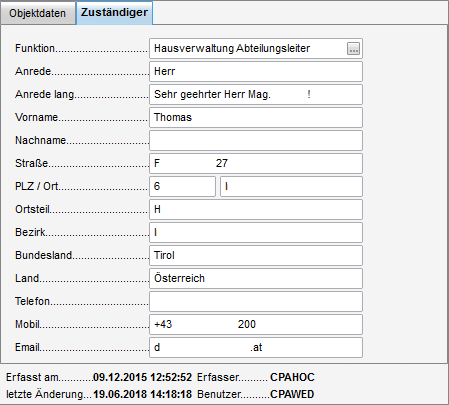Click the empty Nachname field
This screenshot has height=405, width=449.
pos(256,141)
